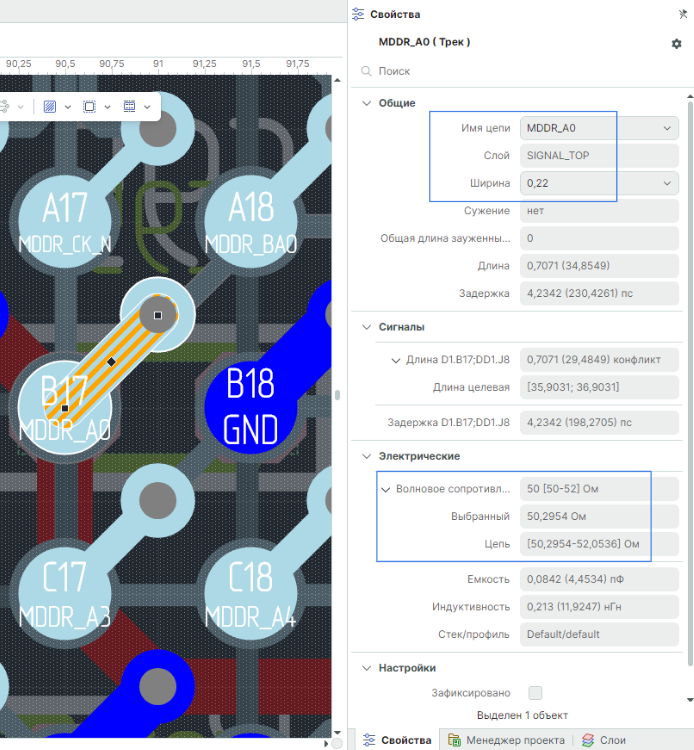The image size is (694, 750).
Task: Click the Сужение value нет
Action: (x=599, y=210)
